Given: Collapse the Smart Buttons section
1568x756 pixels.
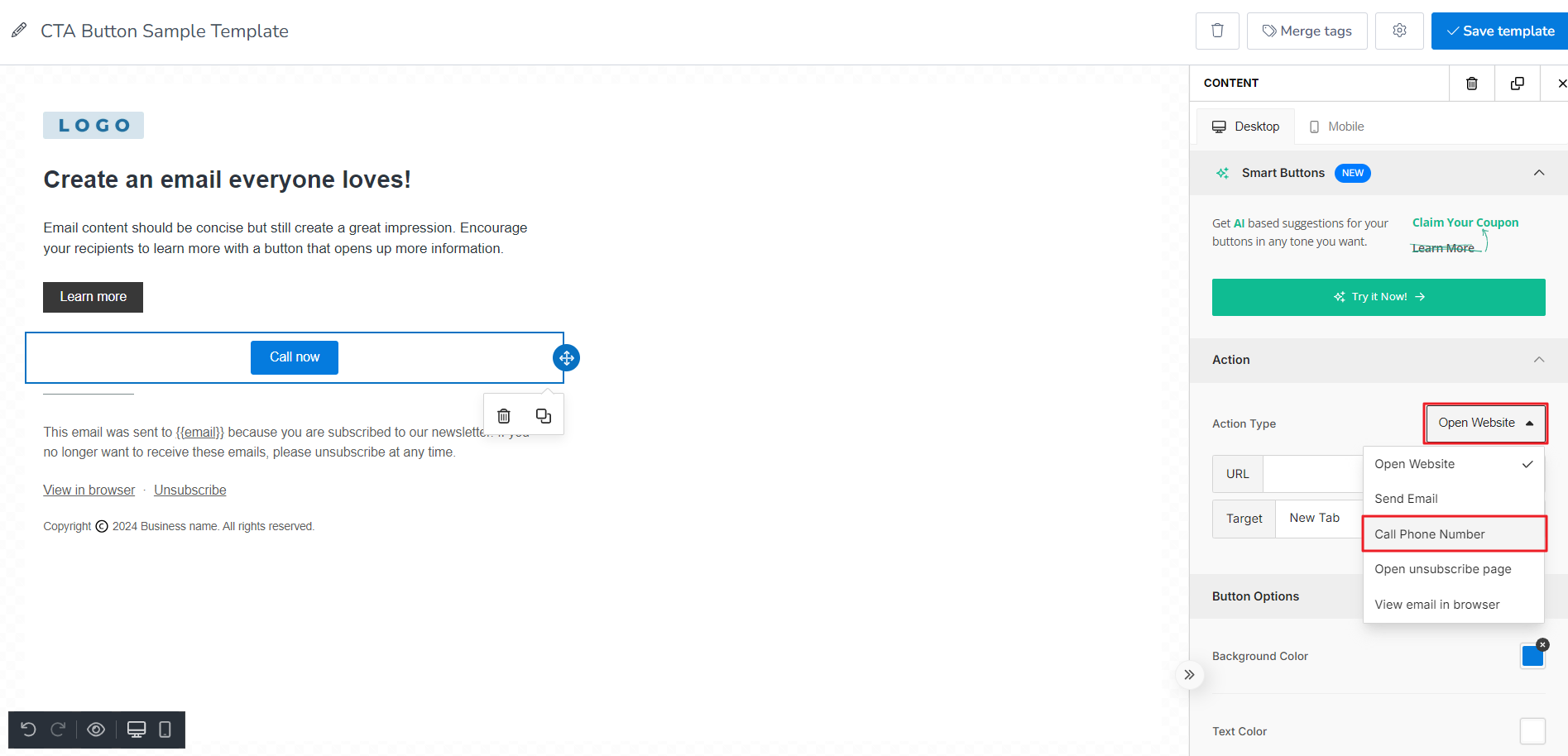Looking at the screenshot, I should (1539, 173).
